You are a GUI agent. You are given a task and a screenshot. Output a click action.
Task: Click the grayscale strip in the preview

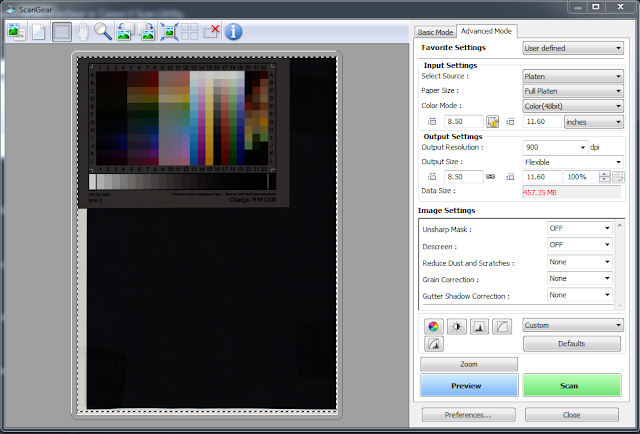pos(182,182)
